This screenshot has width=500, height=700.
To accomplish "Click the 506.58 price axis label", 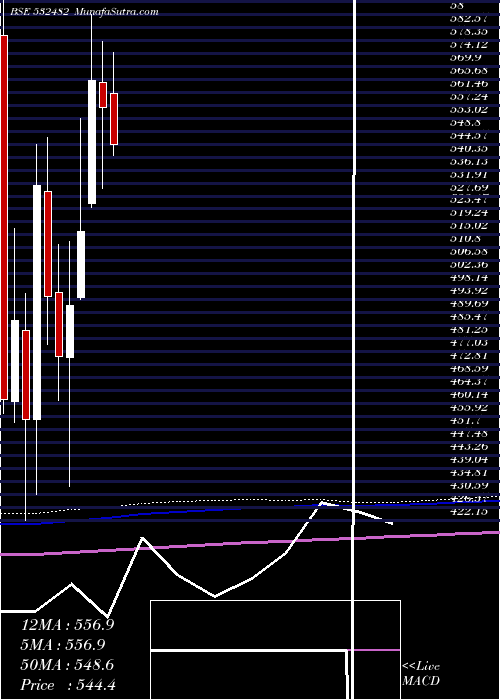I will click(x=469, y=252).
